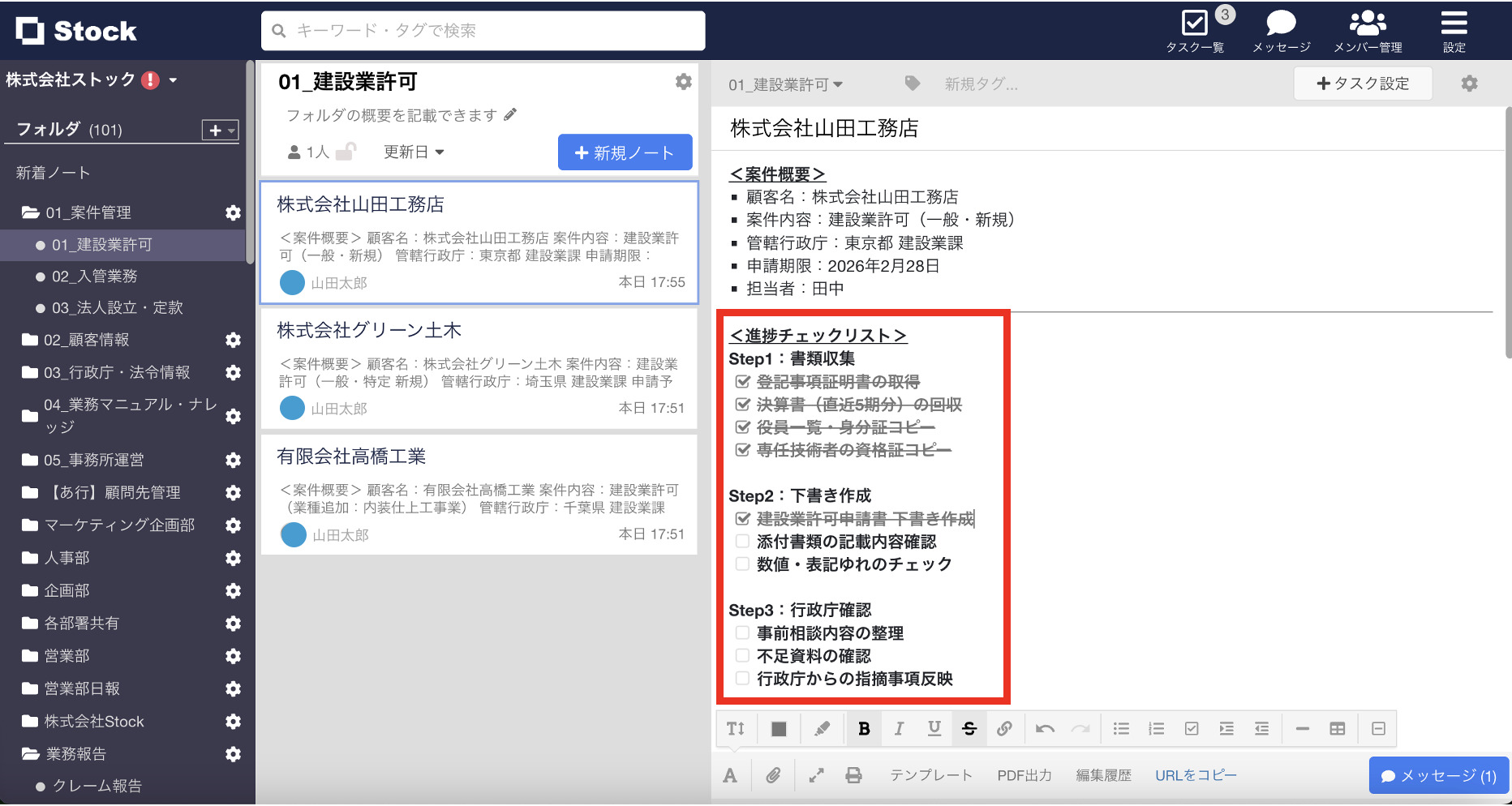
Task: Check the 添付書類の記載内容確認 checkbox
Action: click(x=742, y=542)
